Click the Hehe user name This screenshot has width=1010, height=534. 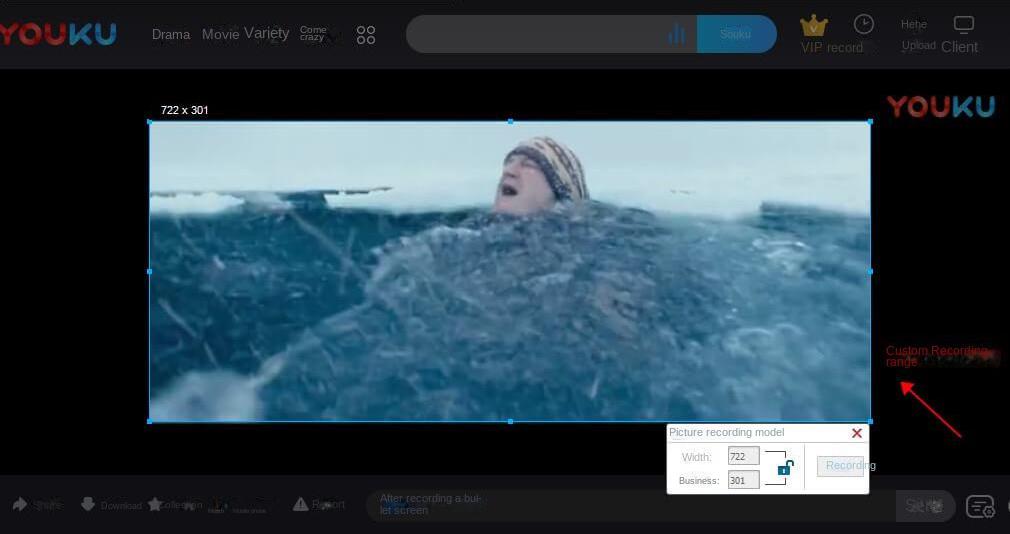(913, 24)
